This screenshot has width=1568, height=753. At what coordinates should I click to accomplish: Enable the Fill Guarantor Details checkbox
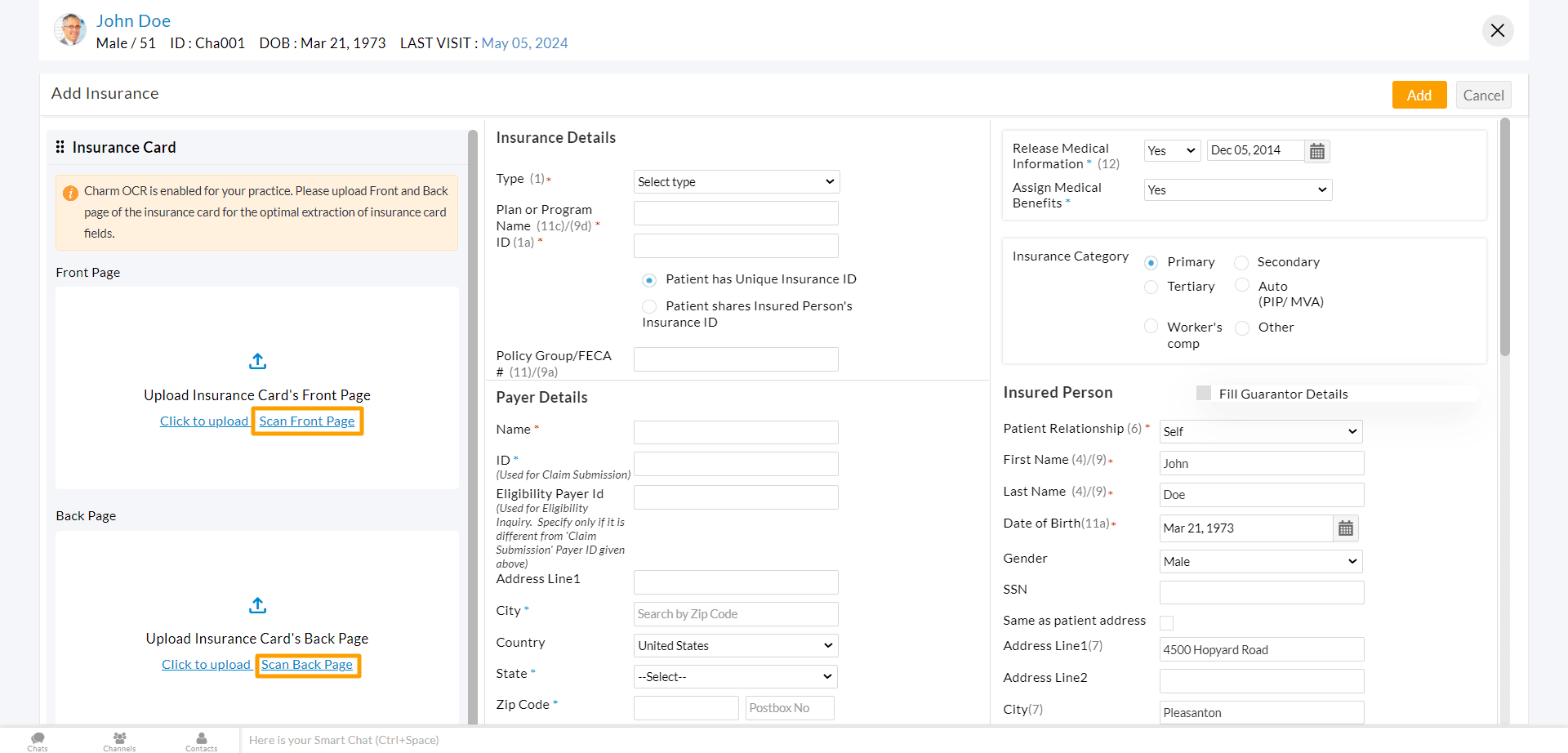(1204, 393)
